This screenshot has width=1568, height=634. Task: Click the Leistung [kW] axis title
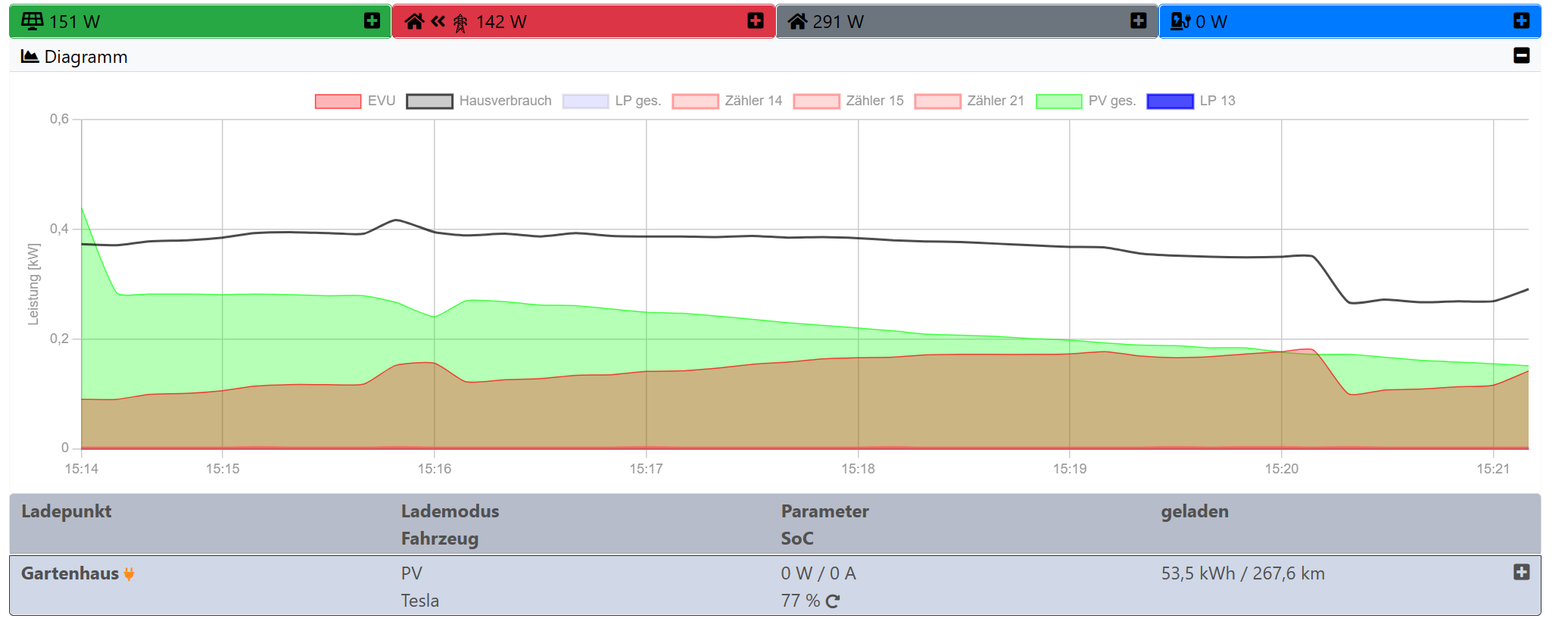pos(33,284)
